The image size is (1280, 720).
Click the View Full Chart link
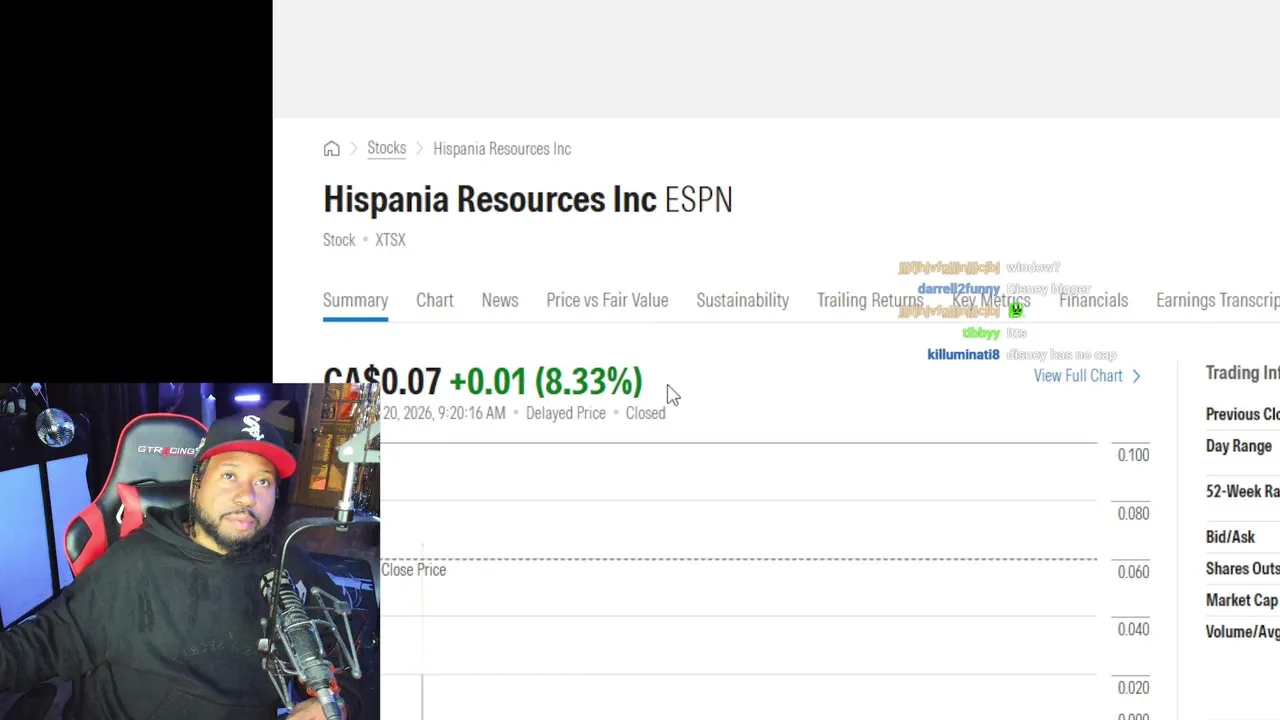tap(1078, 376)
